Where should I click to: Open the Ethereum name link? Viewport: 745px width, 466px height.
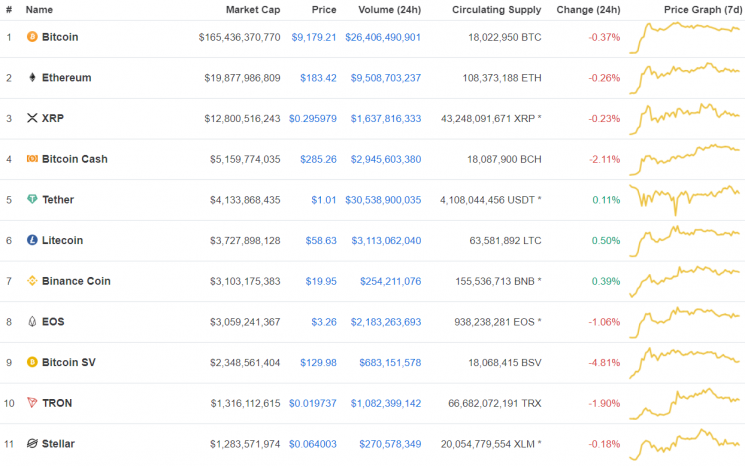tap(67, 77)
